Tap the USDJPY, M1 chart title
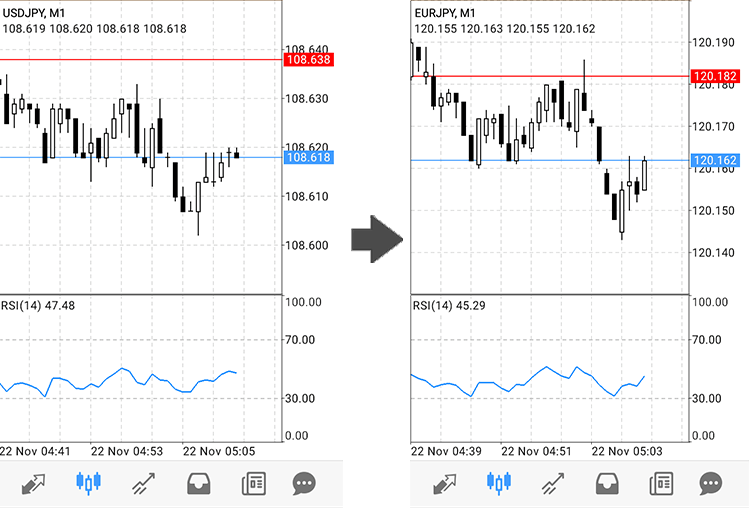752x508 pixels. (x=39, y=12)
